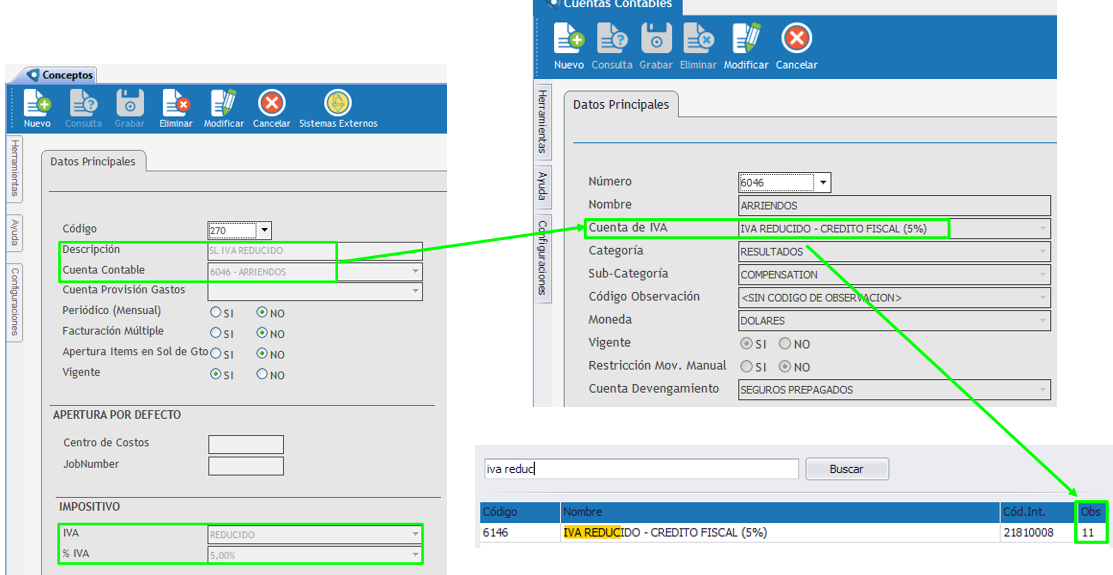Open Ayuda side tab in Conceptos
This screenshot has width=1113, height=575.
[15, 233]
